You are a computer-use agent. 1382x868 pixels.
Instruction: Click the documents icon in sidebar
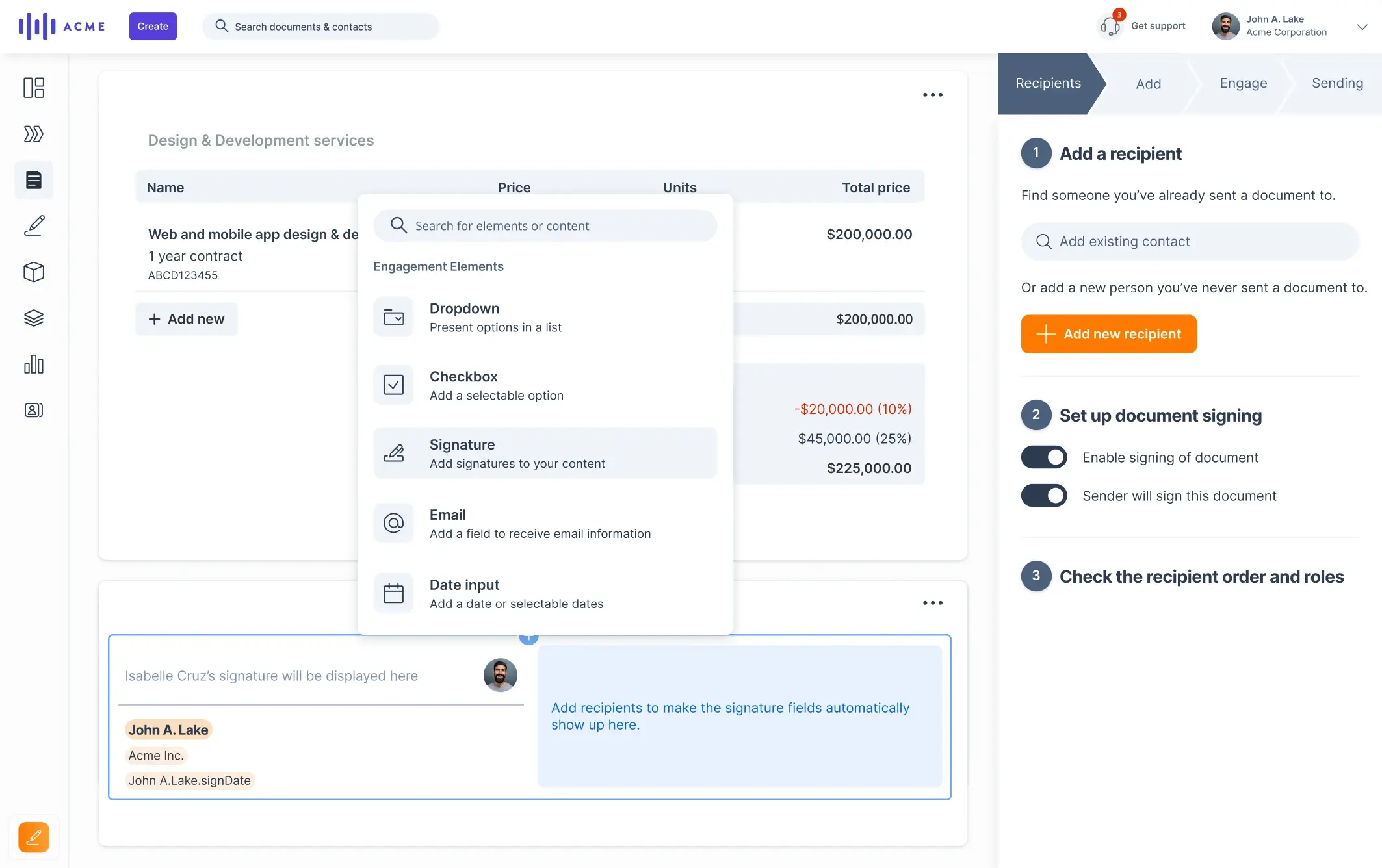(x=34, y=180)
